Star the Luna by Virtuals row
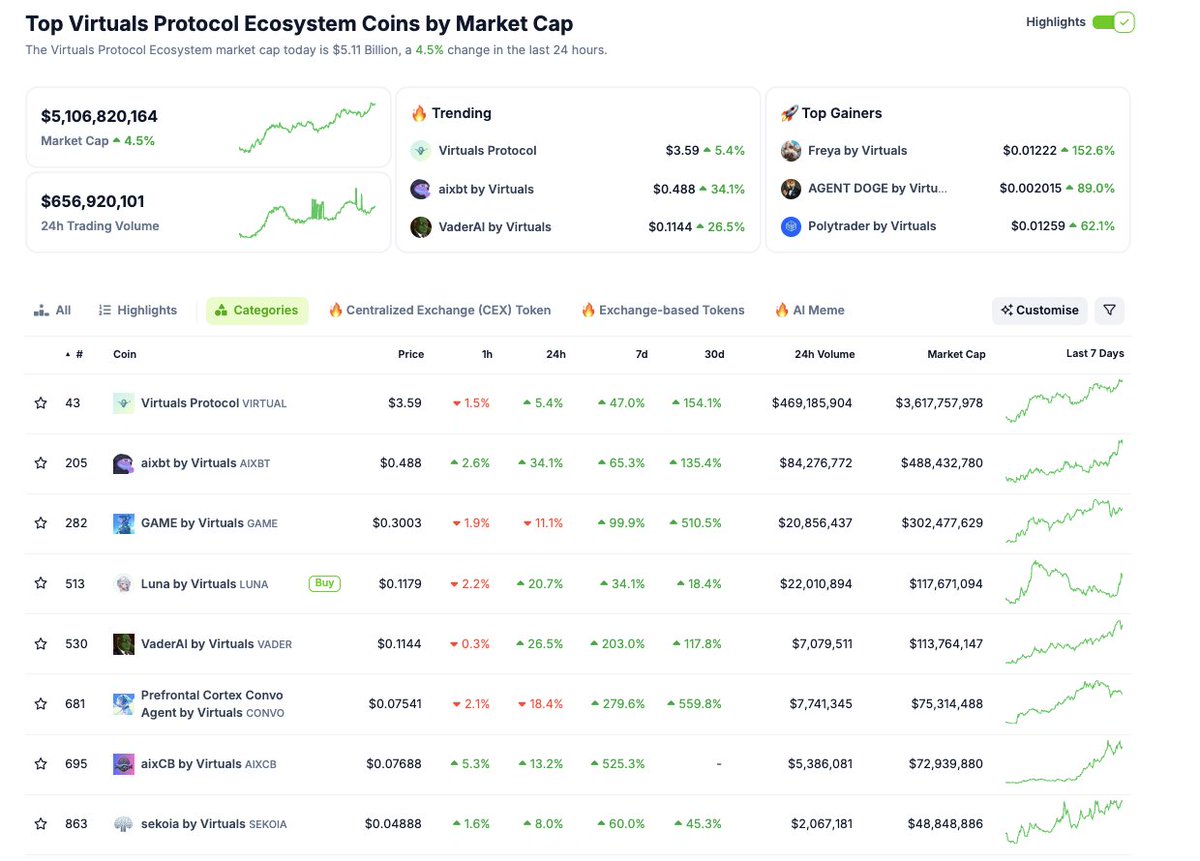1200x861 pixels. point(41,583)
